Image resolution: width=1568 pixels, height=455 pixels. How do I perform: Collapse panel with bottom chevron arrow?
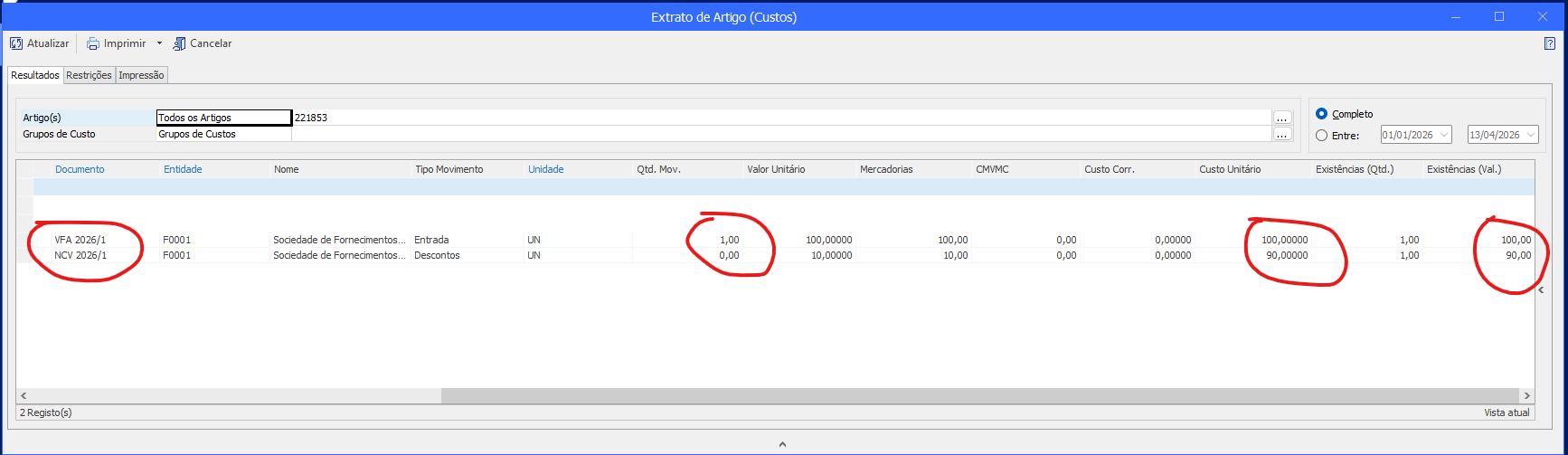pyautogui.click(x=782, y=444)
